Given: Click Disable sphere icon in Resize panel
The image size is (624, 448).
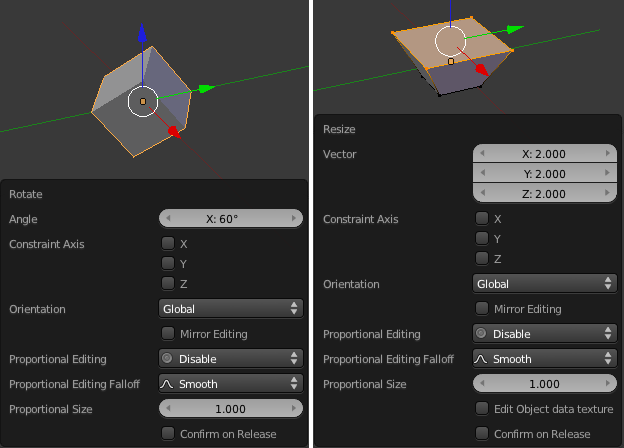Looking at the screenshot, I should tap(482, 334).
